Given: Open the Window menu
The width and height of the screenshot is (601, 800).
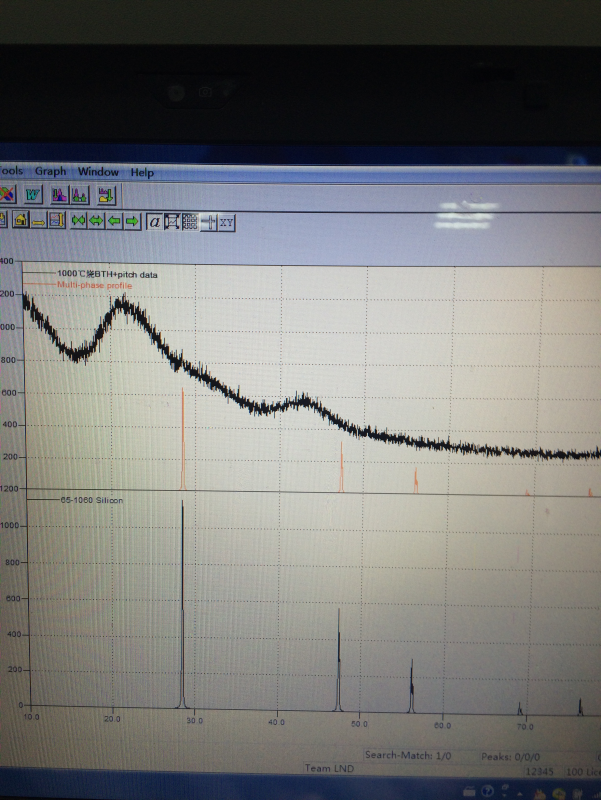Looking at the screenshot, I should pyautogui.click(x=98, y=171).
